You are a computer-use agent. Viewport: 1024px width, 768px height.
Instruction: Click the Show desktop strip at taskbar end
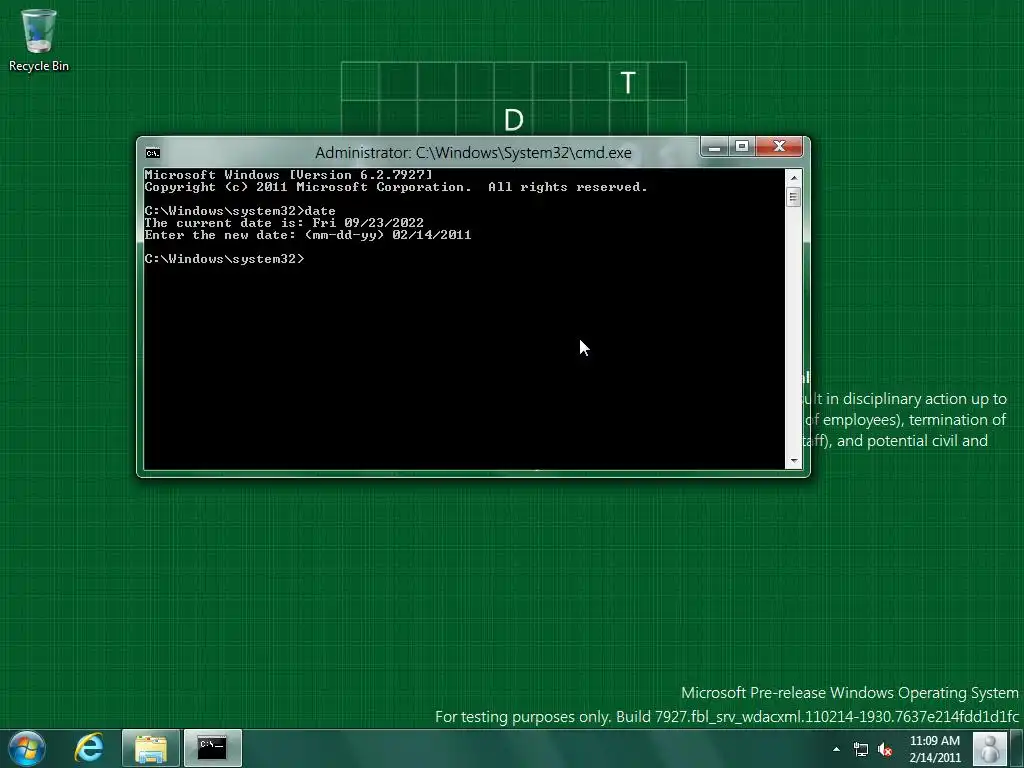pyautogui.click(x=1017, y=748)
